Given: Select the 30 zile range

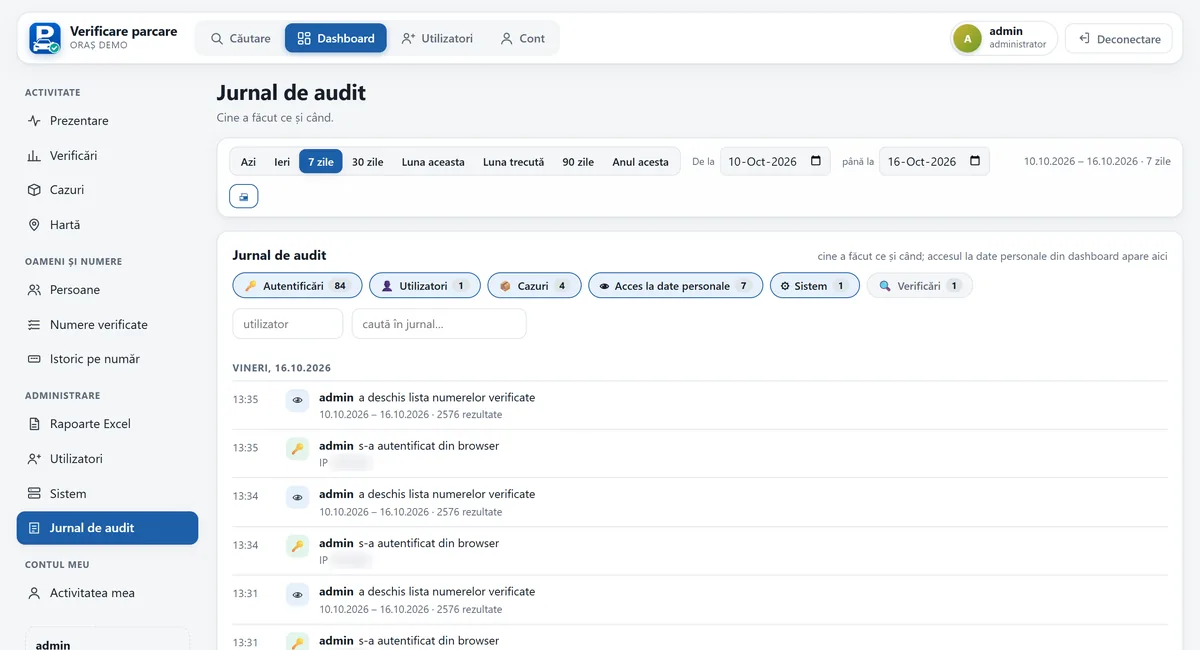Looking at the screenshot, I should coord(367,162).
